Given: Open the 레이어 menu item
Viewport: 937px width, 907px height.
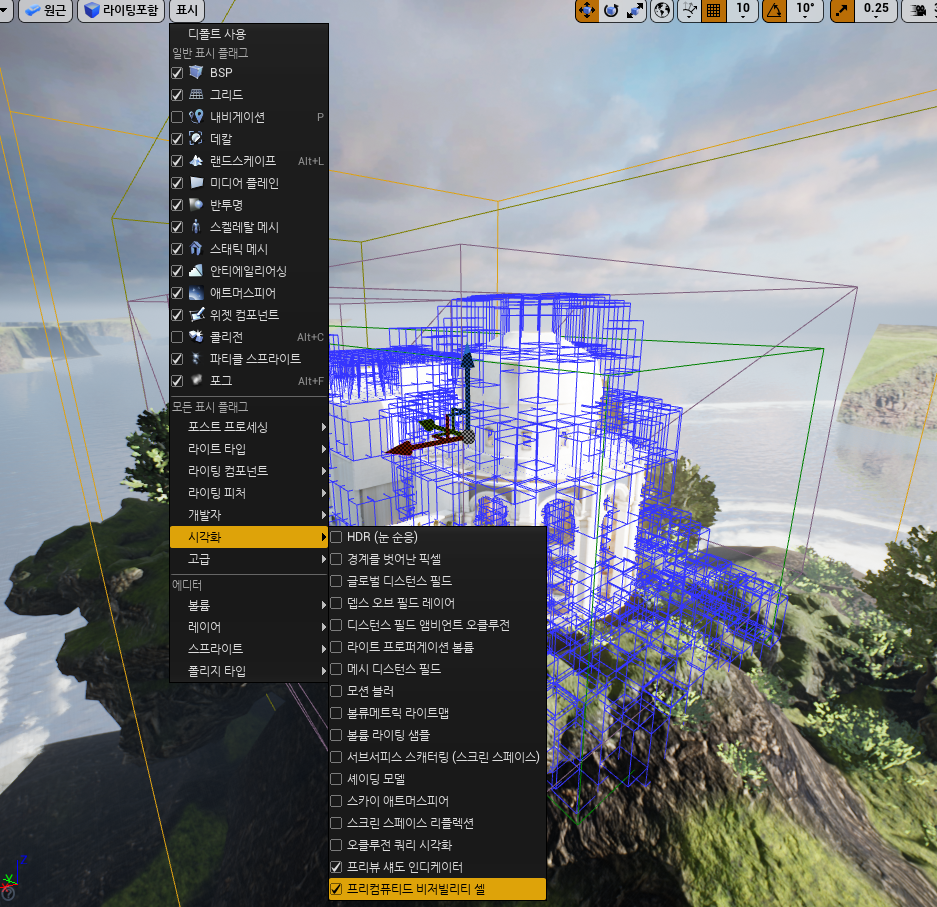Looking at the screenshot, I should tap(249, 627).
